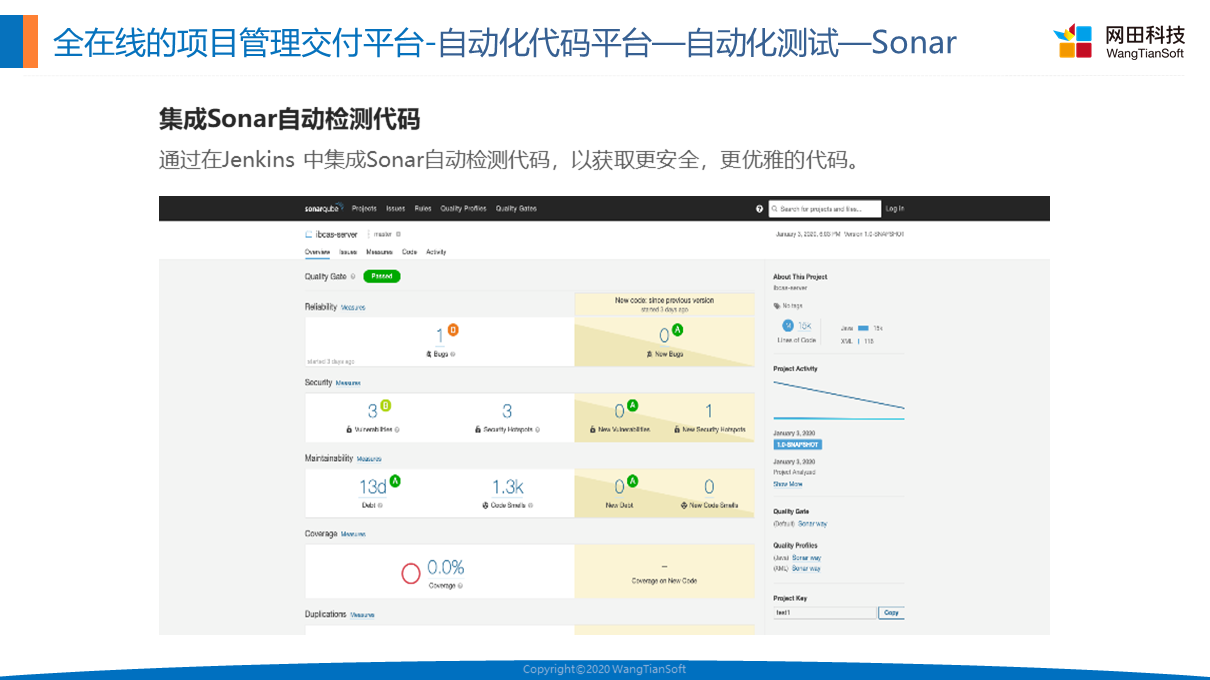The image size is (1210, 680).
Task: Click the green Passed quality gate badge
Action: tap(382, 276)
